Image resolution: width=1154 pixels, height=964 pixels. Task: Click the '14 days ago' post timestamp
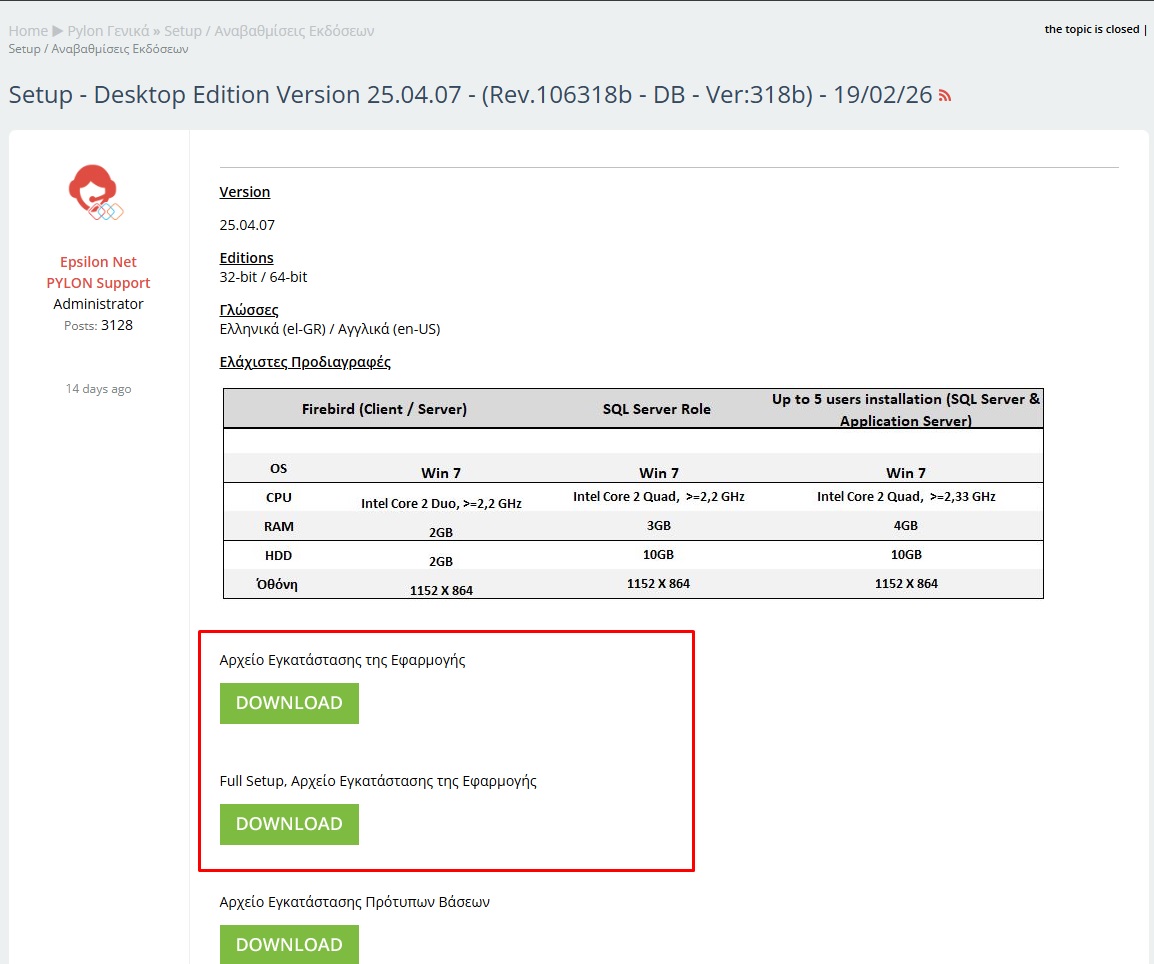click(x=98, y=389)
